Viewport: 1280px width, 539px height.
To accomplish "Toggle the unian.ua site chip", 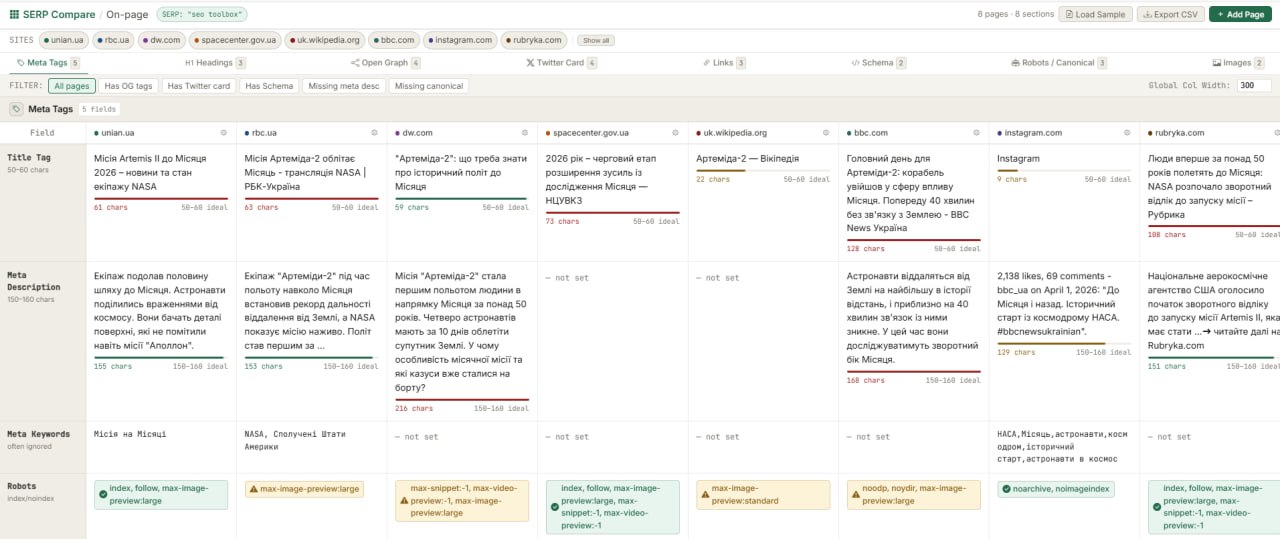I will point(64,40).
